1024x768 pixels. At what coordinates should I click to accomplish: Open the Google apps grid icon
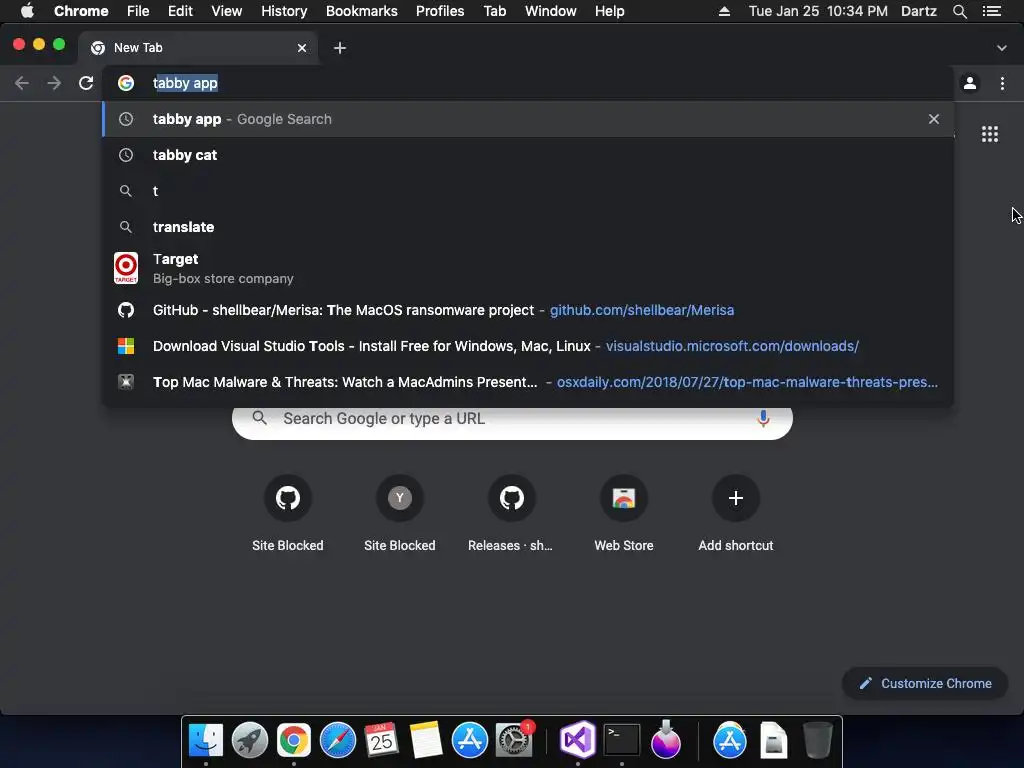tap(990, 134)
